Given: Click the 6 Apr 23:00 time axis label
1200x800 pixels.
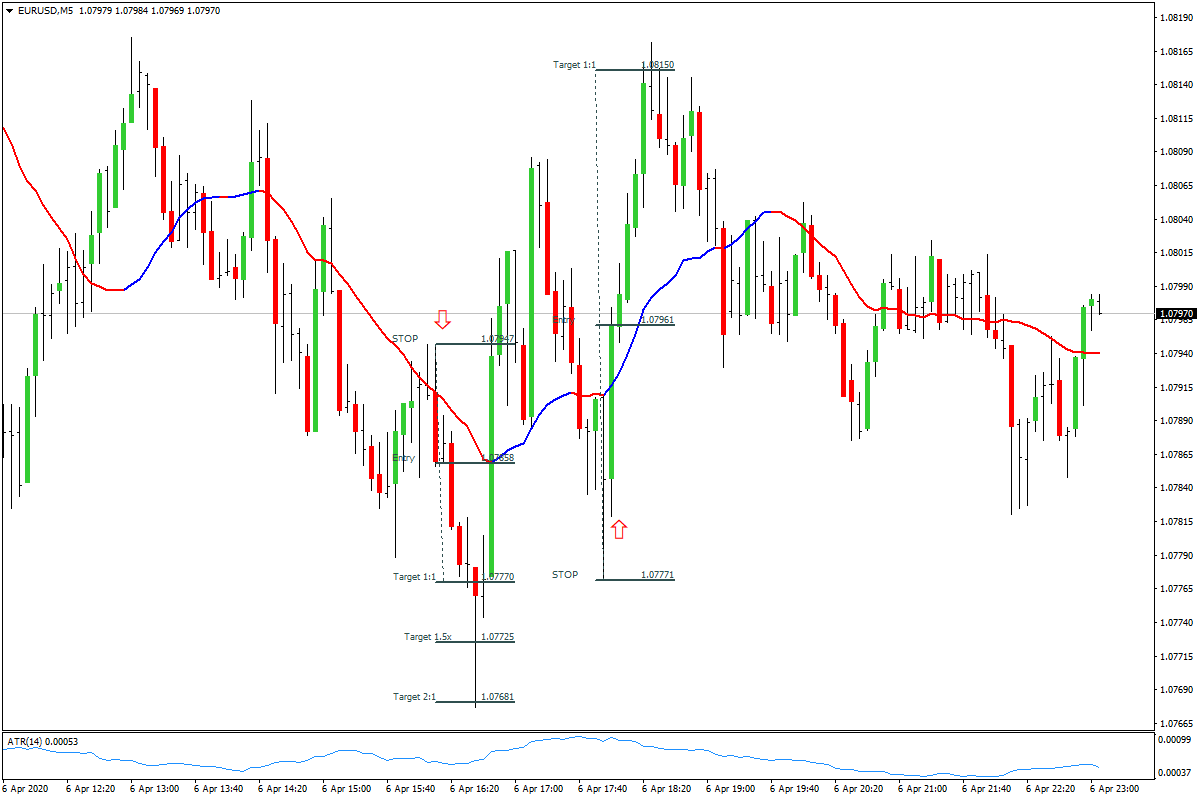Looking at the screenshot, I should pyautogui.click(x=1113, y=788).
